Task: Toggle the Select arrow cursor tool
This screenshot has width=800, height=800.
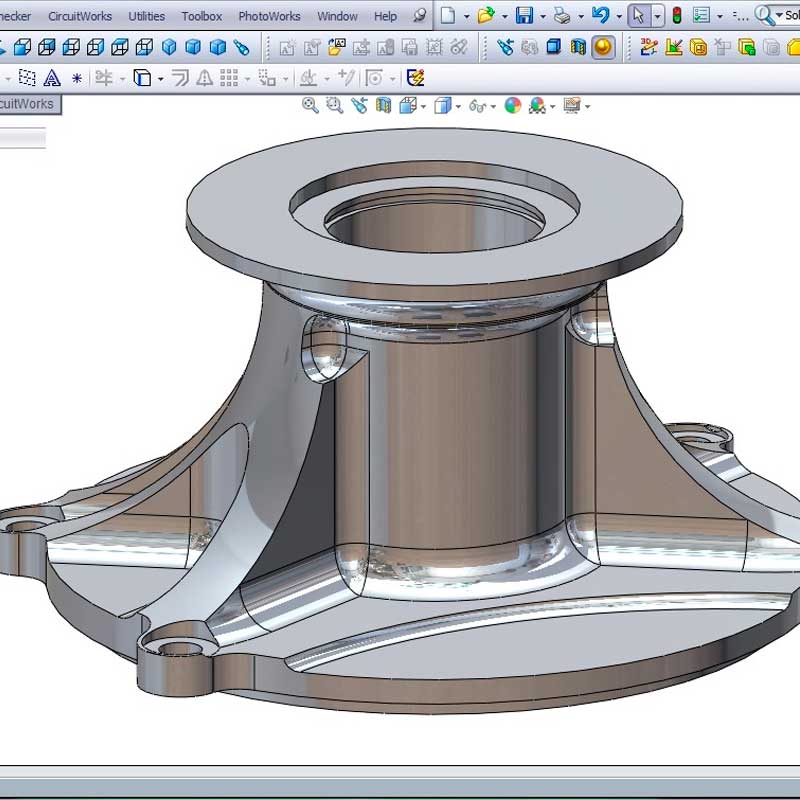Action: coord(638,15)
